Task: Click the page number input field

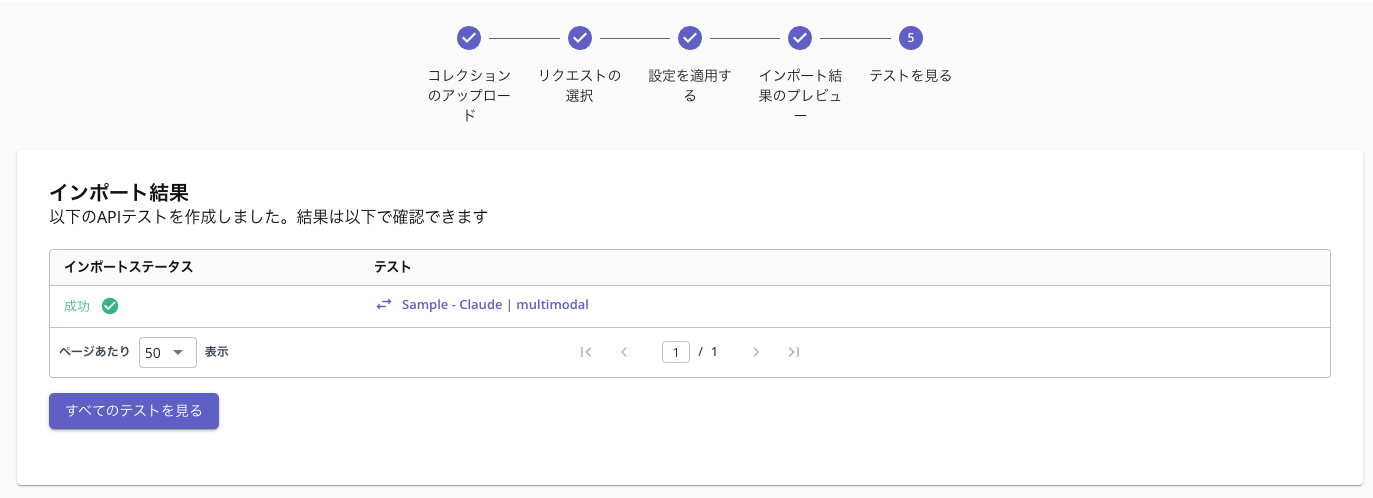Action: point(676,352)
